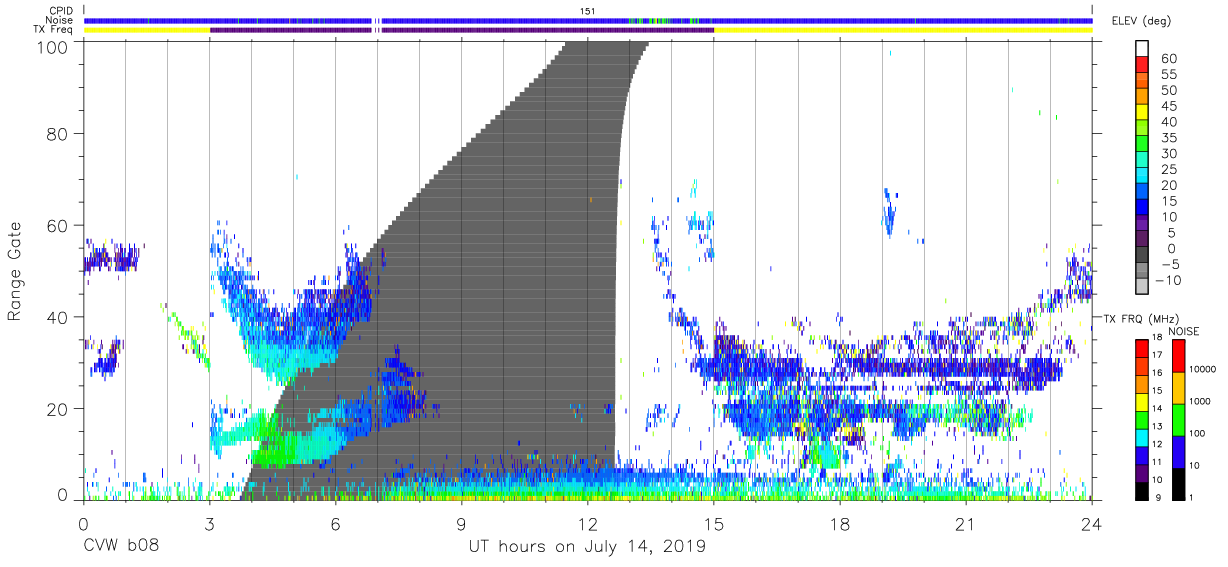Select the CPID value 151
The image size is (1228, 567).
pyautogui.click(x=588, y=10)
